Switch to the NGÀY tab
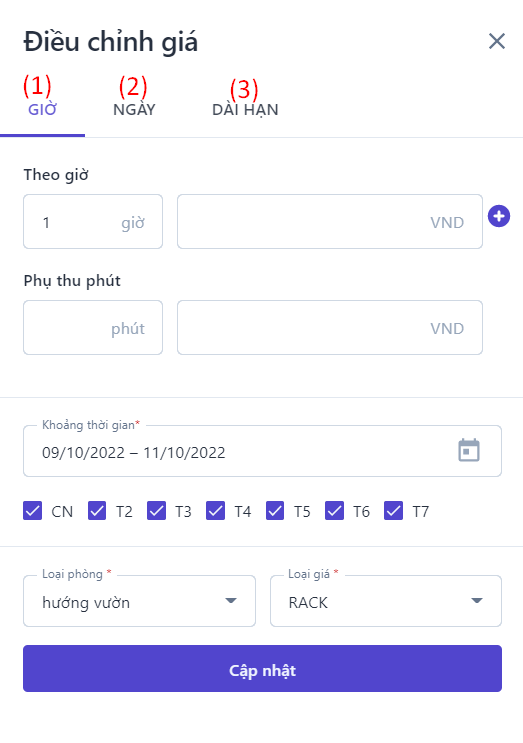 (x=134, y=110)
